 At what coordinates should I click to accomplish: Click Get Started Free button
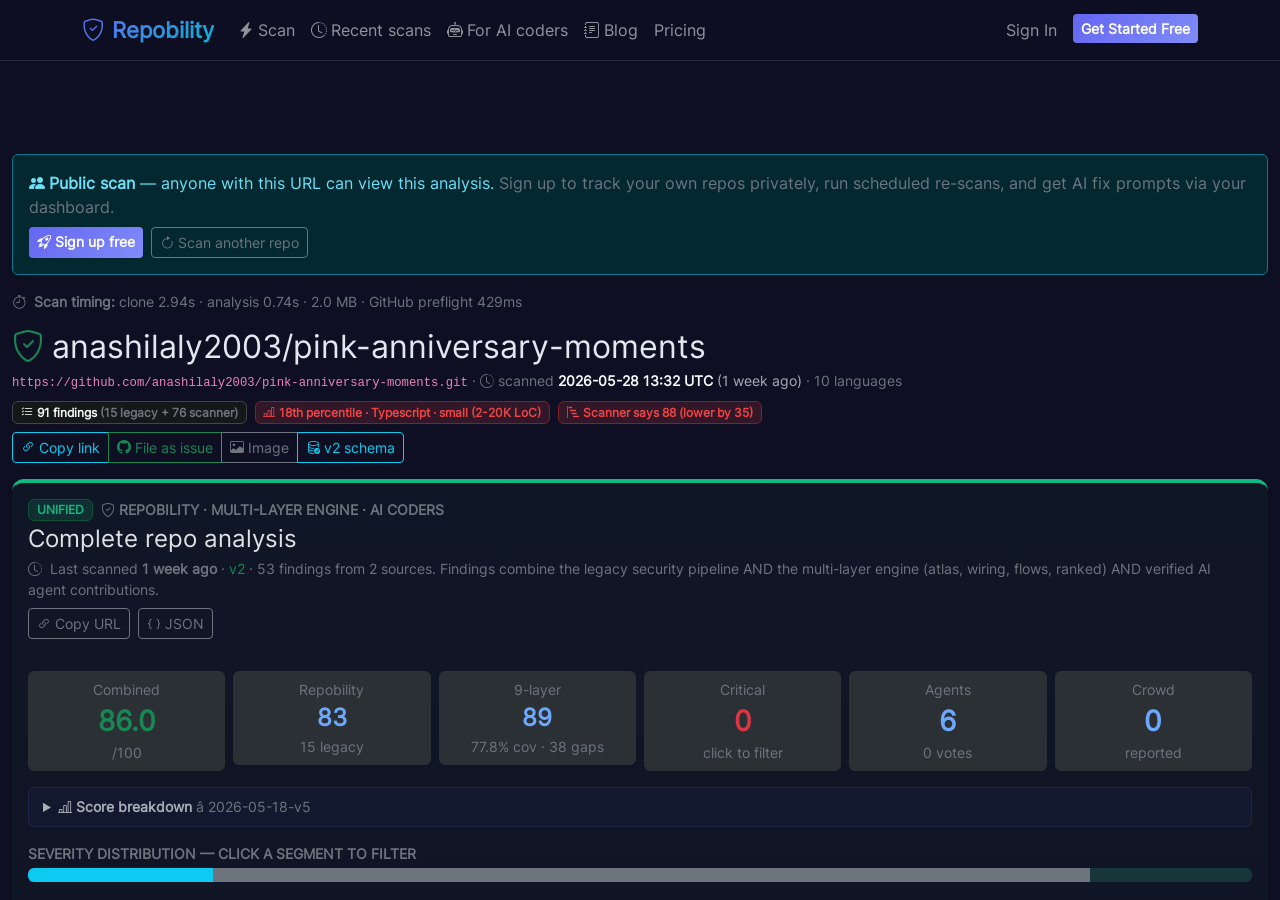1135,29
